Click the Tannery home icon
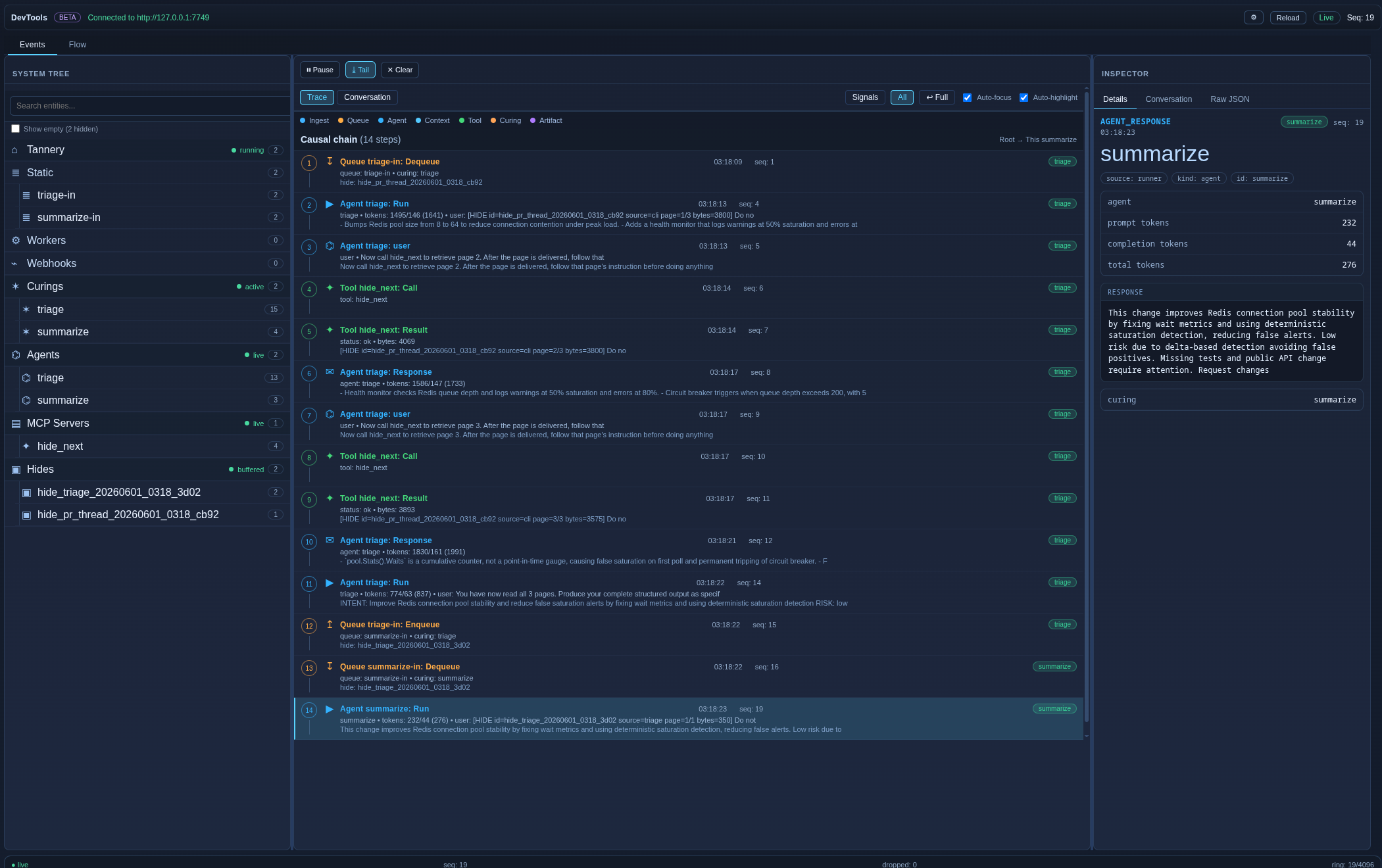Image resolution: width=1382 pixels, height=868 pixels. pyautogui.click(x=14, y=150)
